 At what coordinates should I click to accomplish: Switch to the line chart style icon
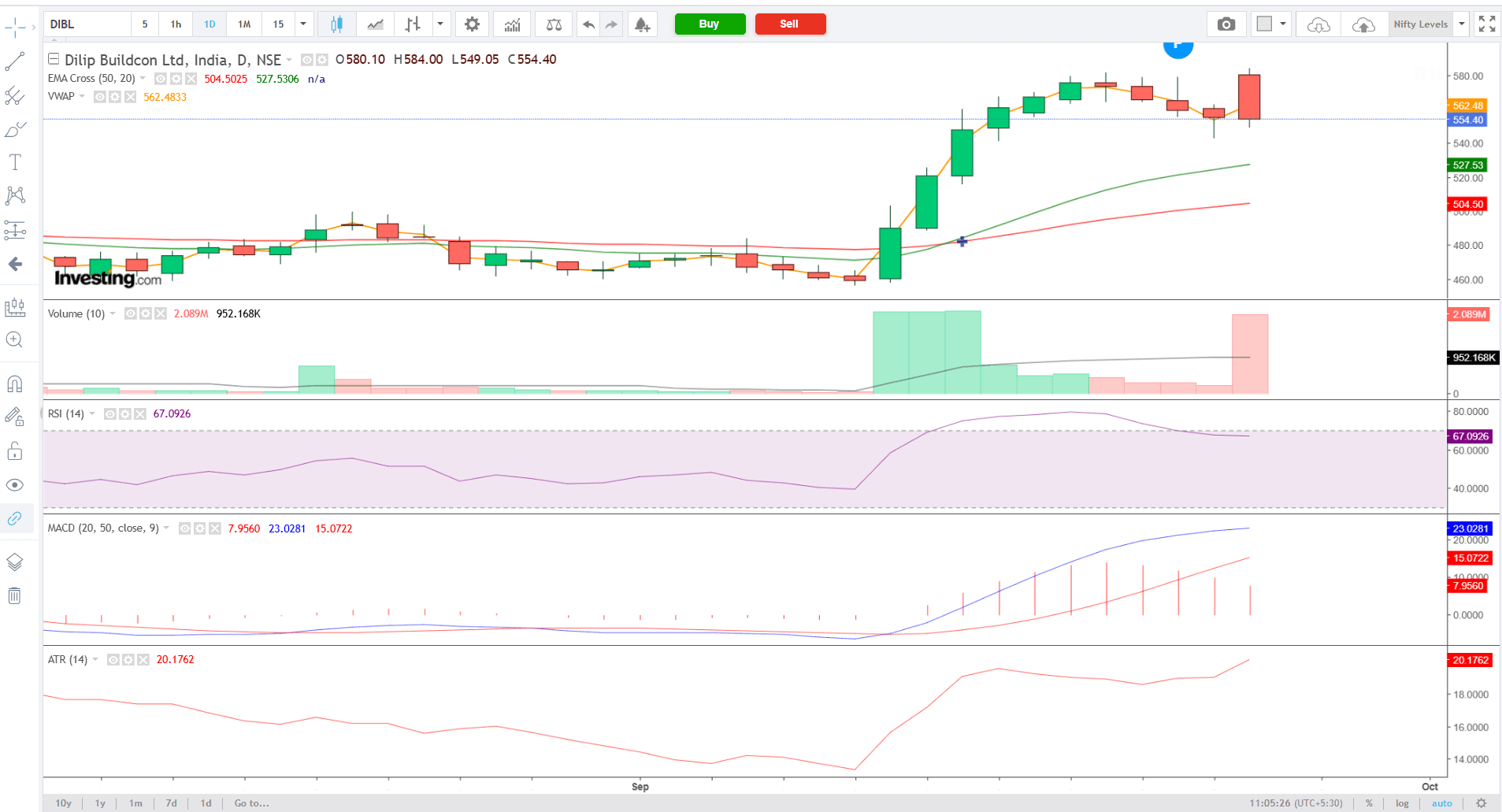(x=376, y=24)
